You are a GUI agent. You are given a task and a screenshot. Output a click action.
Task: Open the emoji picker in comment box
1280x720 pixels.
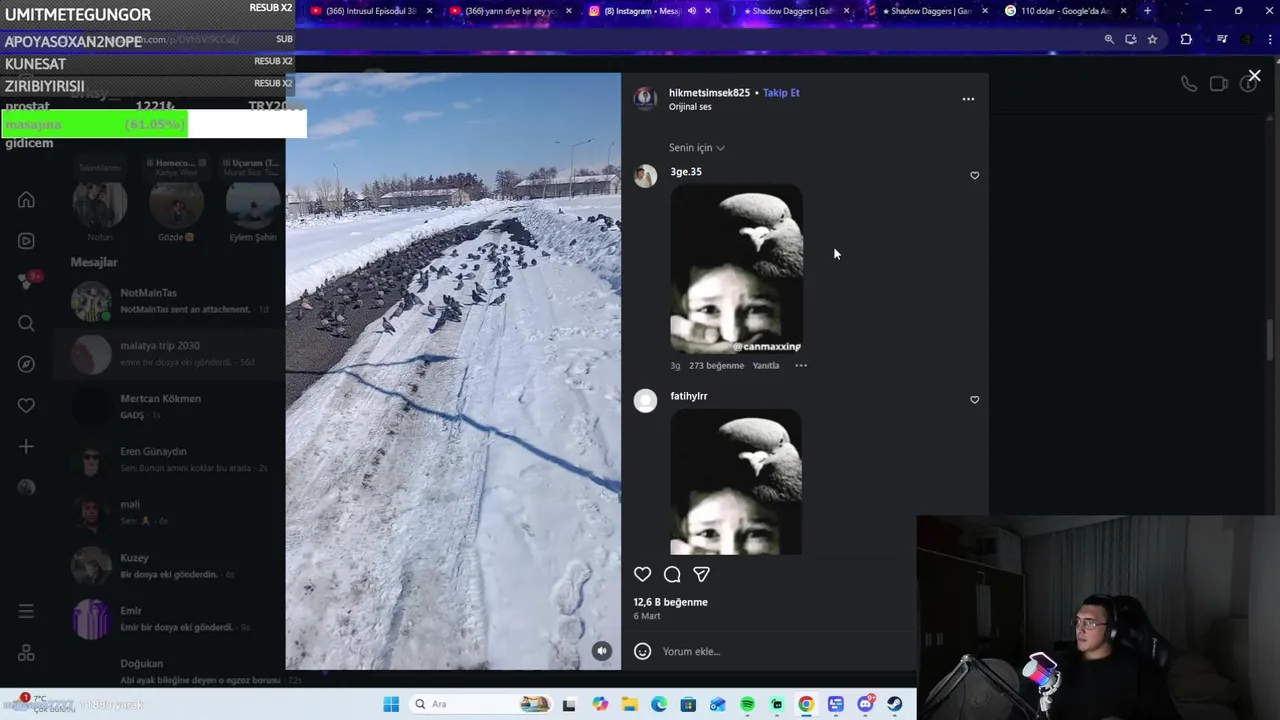643,651
